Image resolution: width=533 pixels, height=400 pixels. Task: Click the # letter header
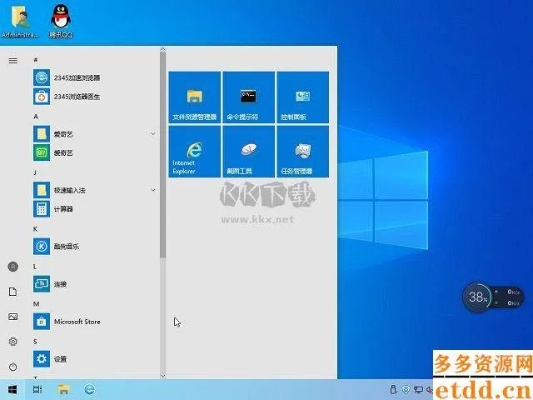[x=35, y=60]
